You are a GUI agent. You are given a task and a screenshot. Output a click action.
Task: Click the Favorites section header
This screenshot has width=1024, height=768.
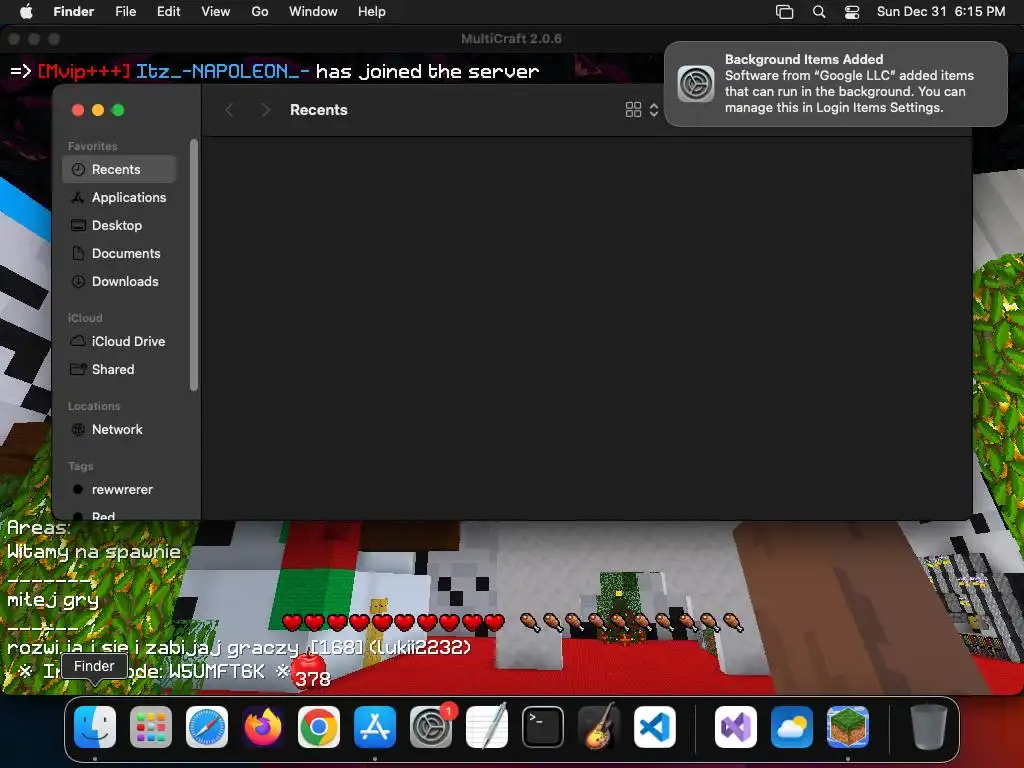pyautogui.click(x=93, y=146)
